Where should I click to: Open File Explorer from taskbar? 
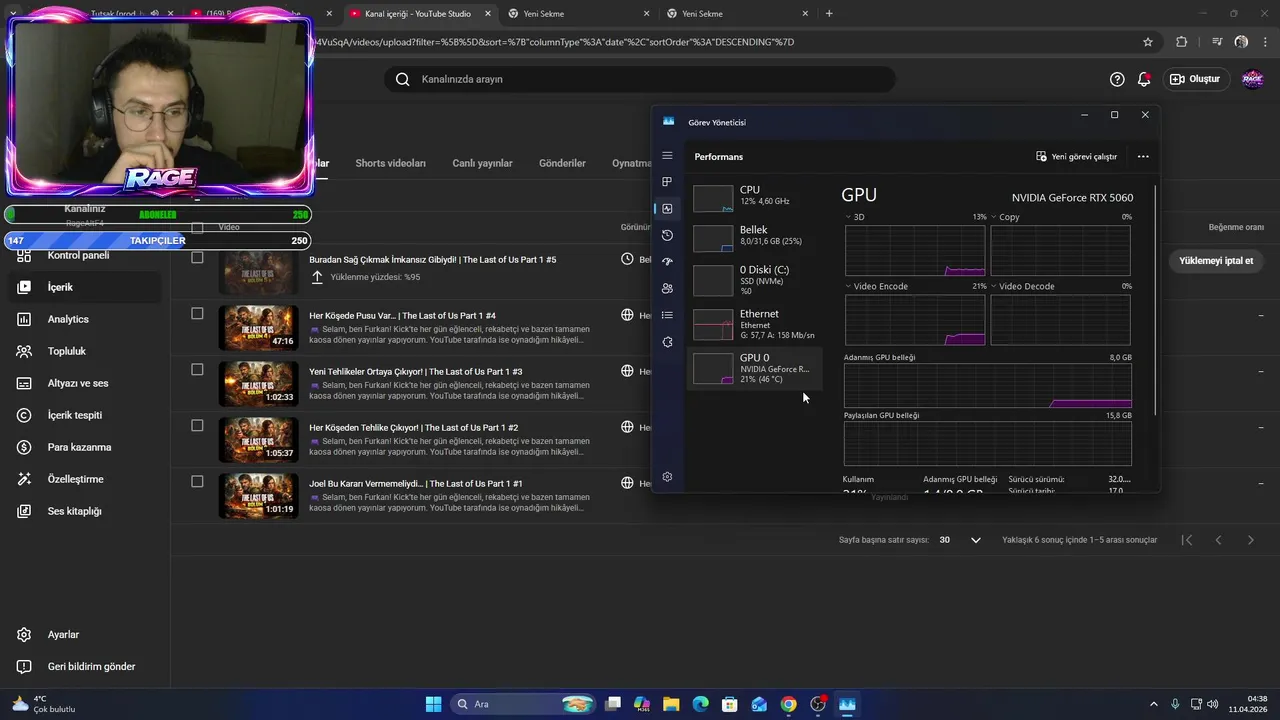tap(671, 704)
